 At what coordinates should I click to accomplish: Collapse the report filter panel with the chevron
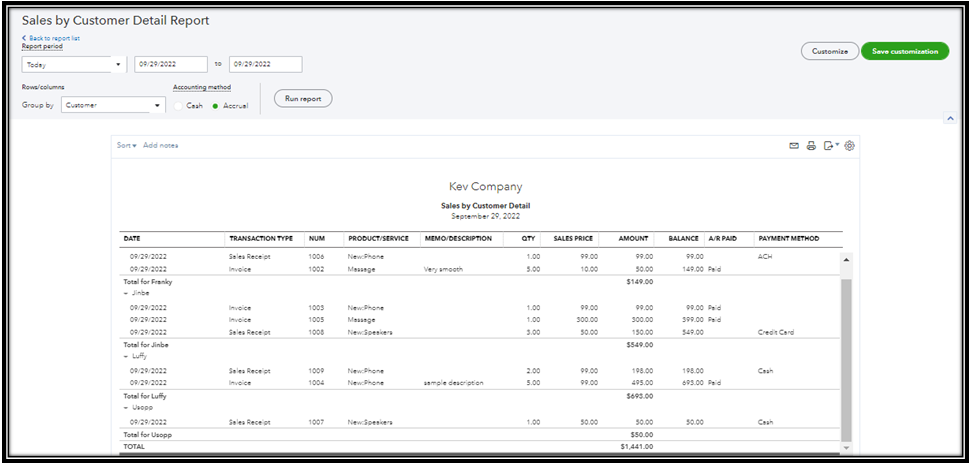coord(948,119)
